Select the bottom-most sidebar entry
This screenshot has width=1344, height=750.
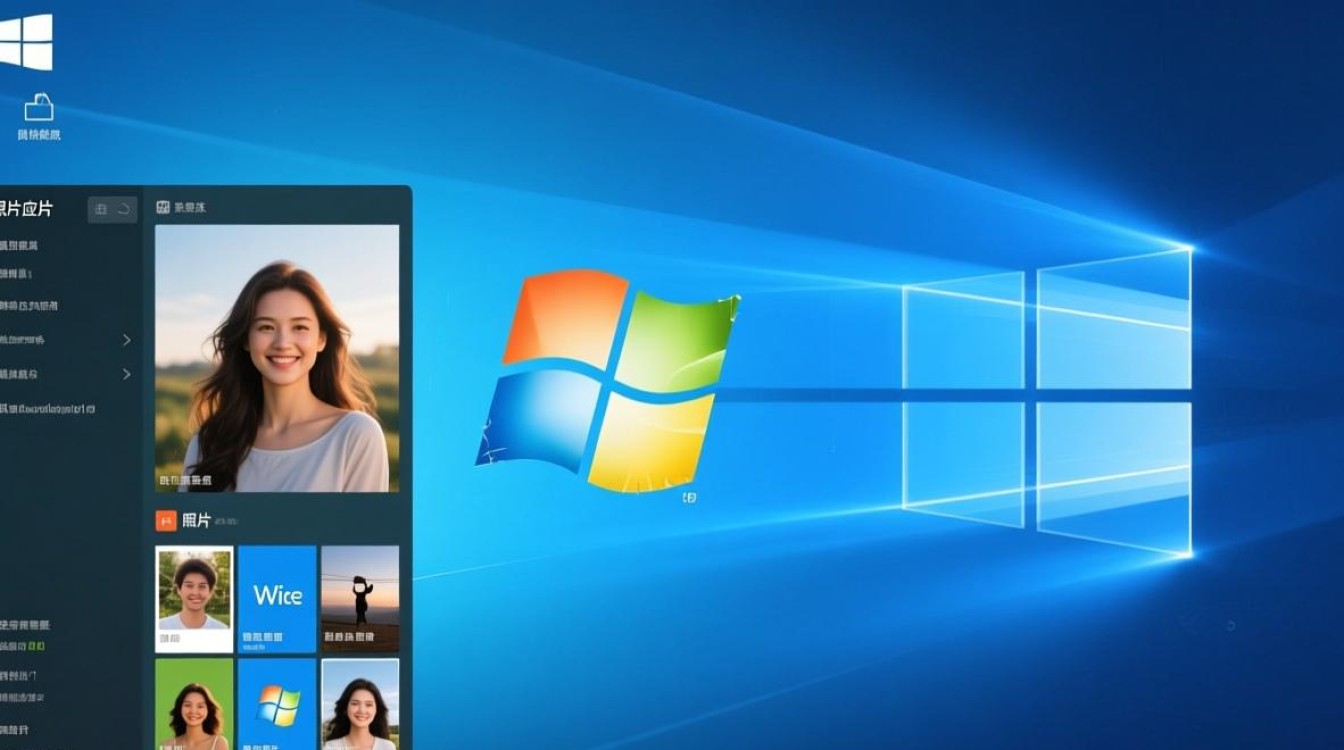tap(16, 729)
